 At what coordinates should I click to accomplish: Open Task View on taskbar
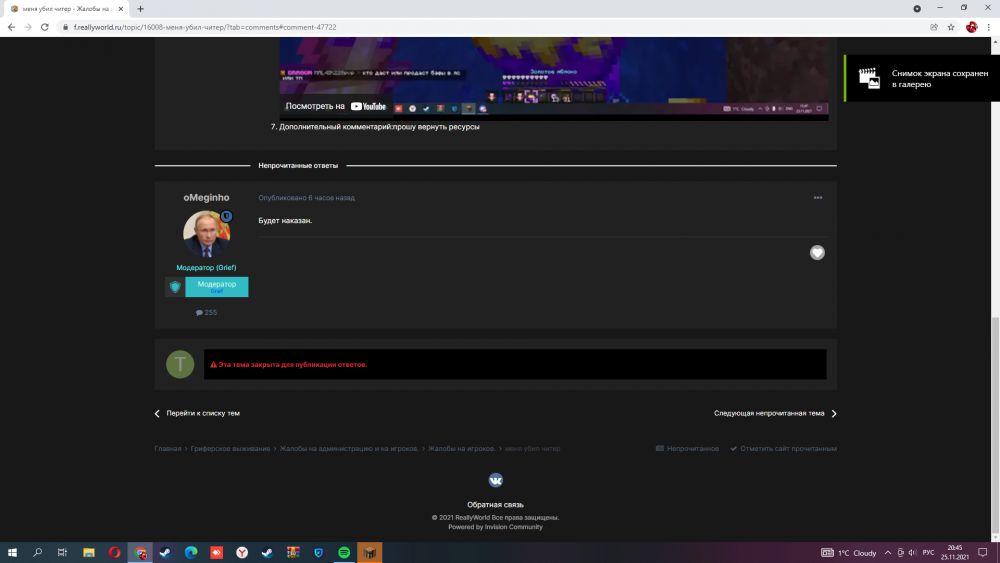pos(62,552)
